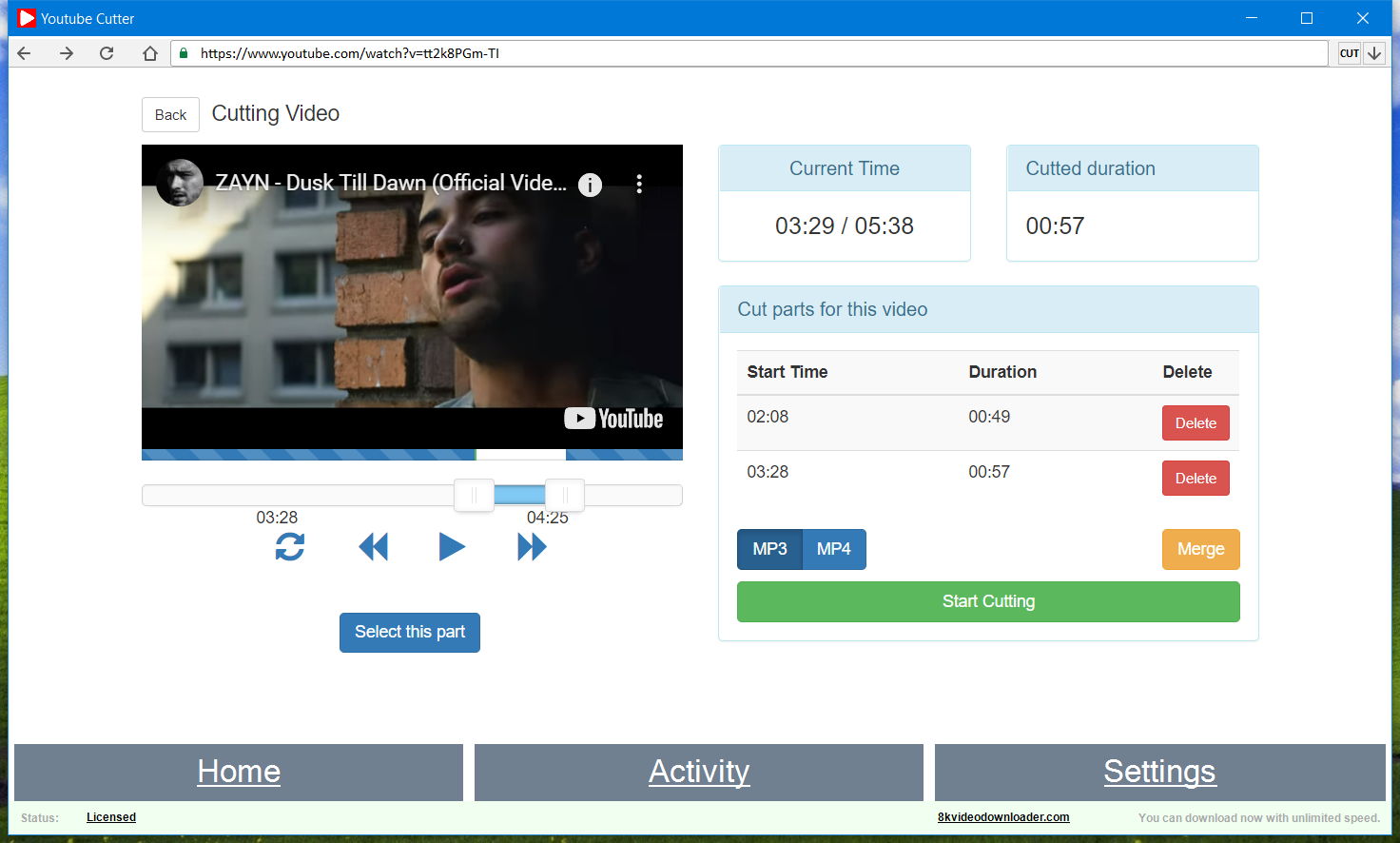The image size is (1400, 843).
Task: Delete the cut part starting 03:28
Action: (1196, 479)
